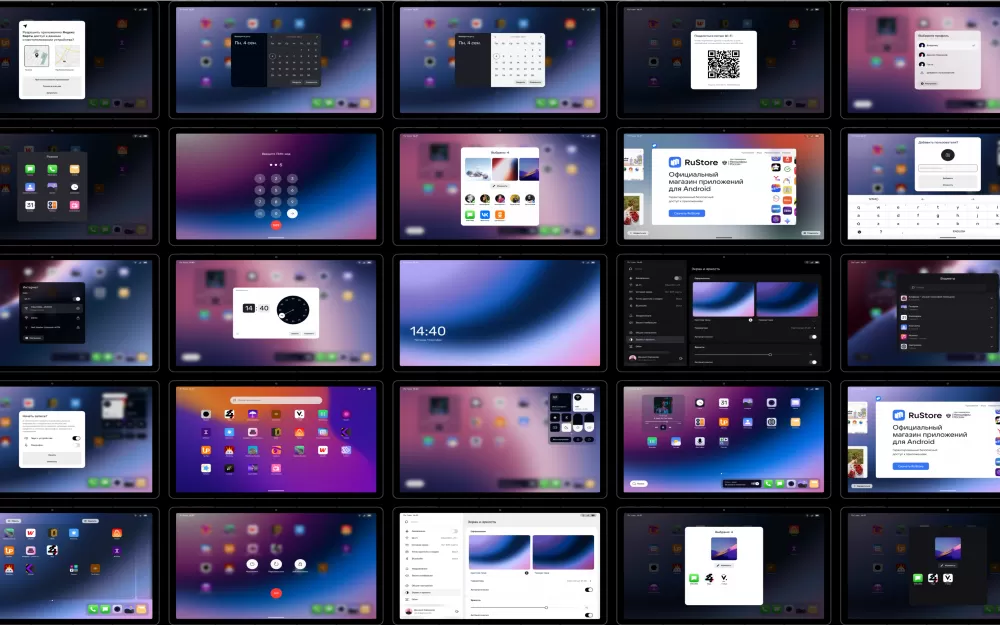Open the Wi-Fi sidebar row in light settings
Viewport: 1000px width, 625px height.
pos(431,538)
